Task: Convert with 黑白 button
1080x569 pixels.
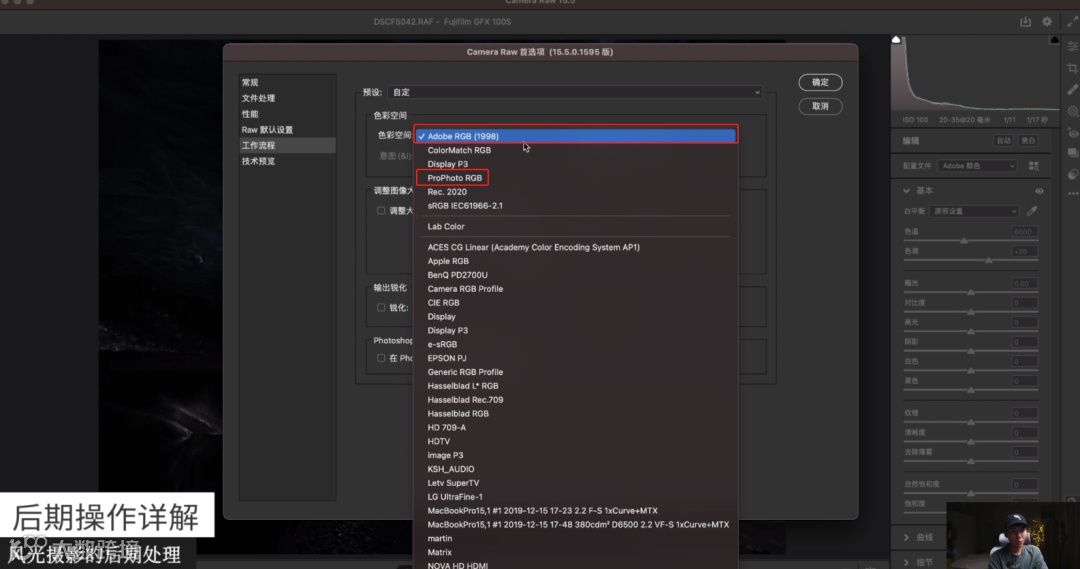Action: tap(1028, 141)
